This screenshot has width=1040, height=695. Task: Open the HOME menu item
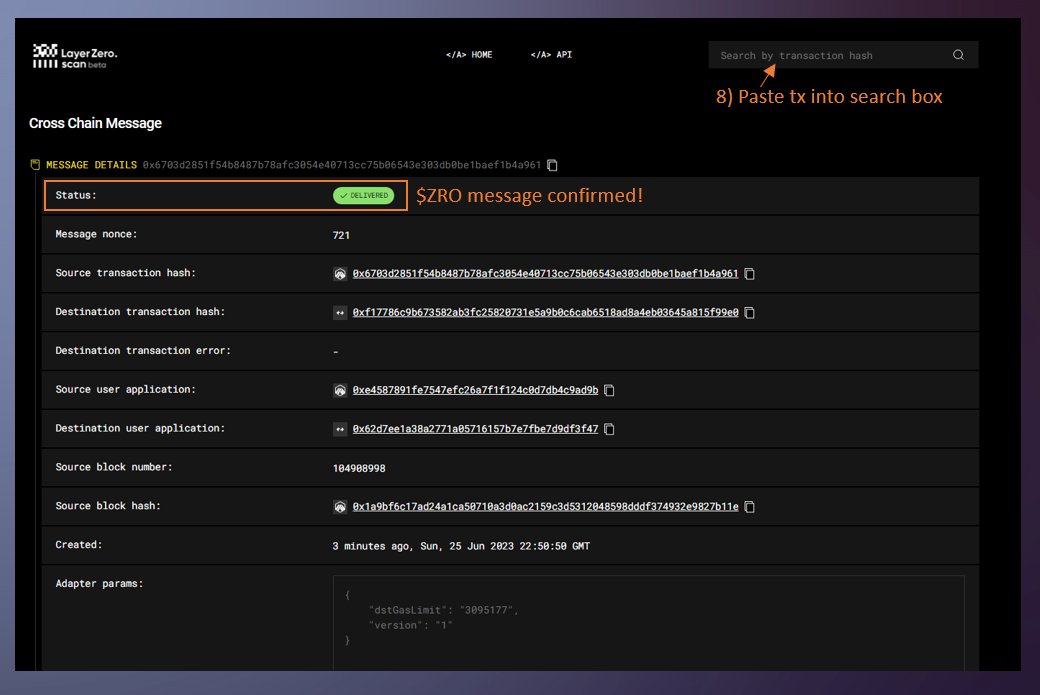click(x=470, y=55)
